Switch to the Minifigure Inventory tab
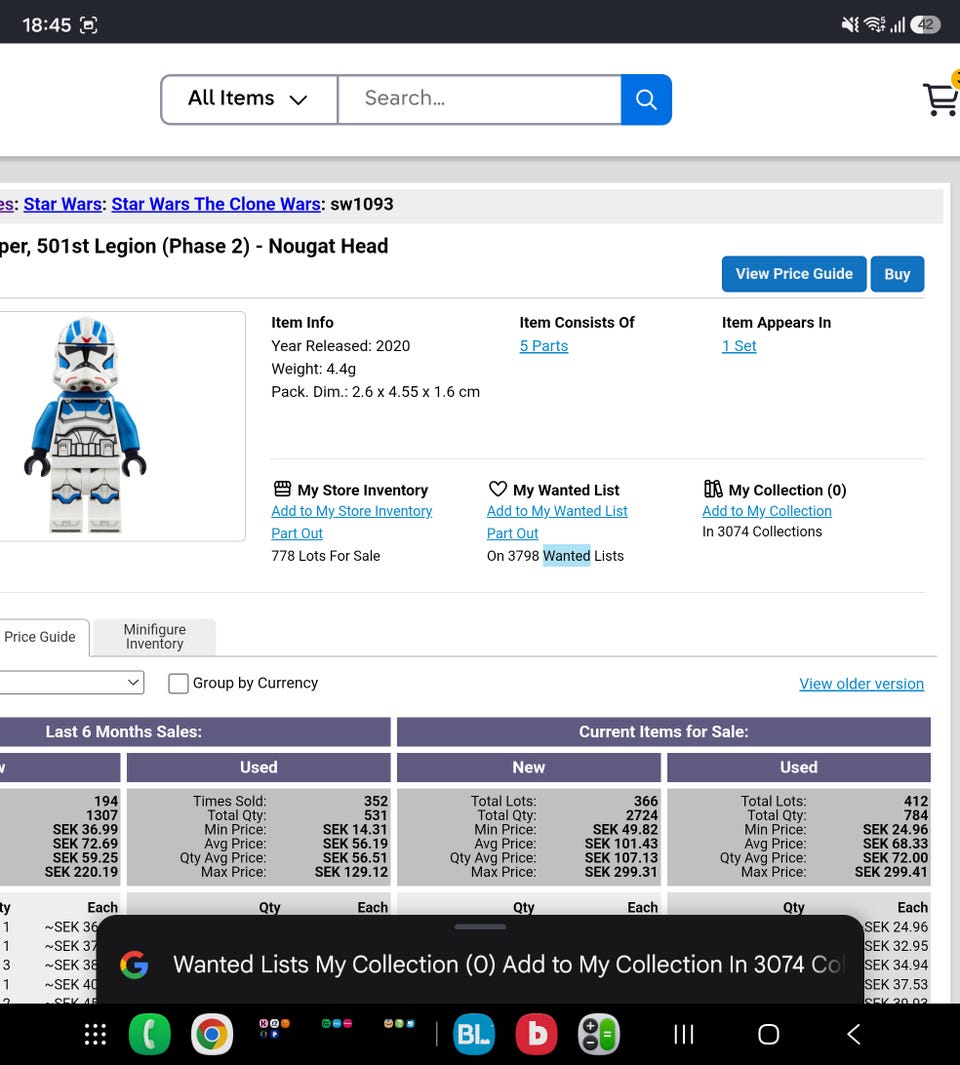The image size is (960, 1065). click(154, 637)
